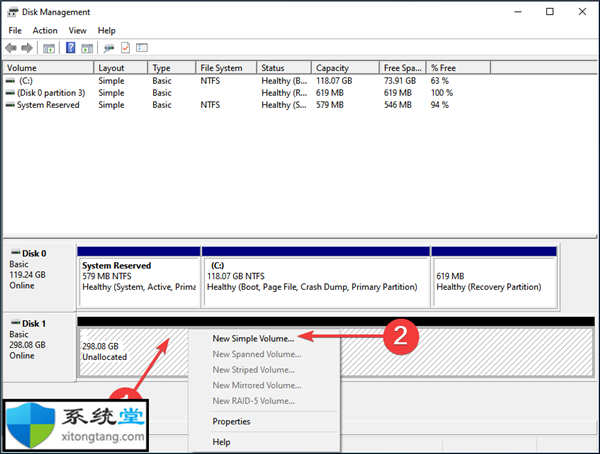Screen dimensions: 600x454
Task: Sort by the Type column header
Action: tap(172, 68)
